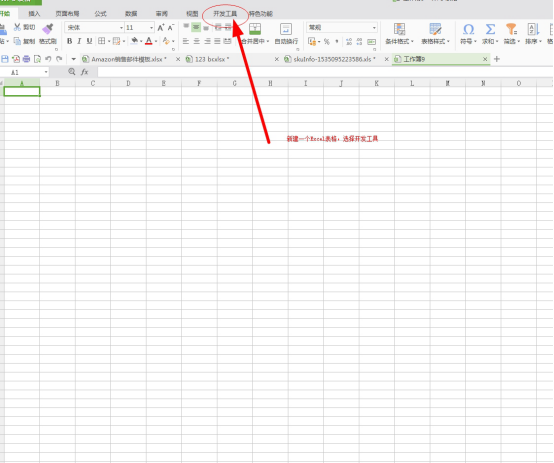The width and height of the screenshot is (554, 463).
Task: Select the Format Painter brush icon
Action: coord(48,29)
